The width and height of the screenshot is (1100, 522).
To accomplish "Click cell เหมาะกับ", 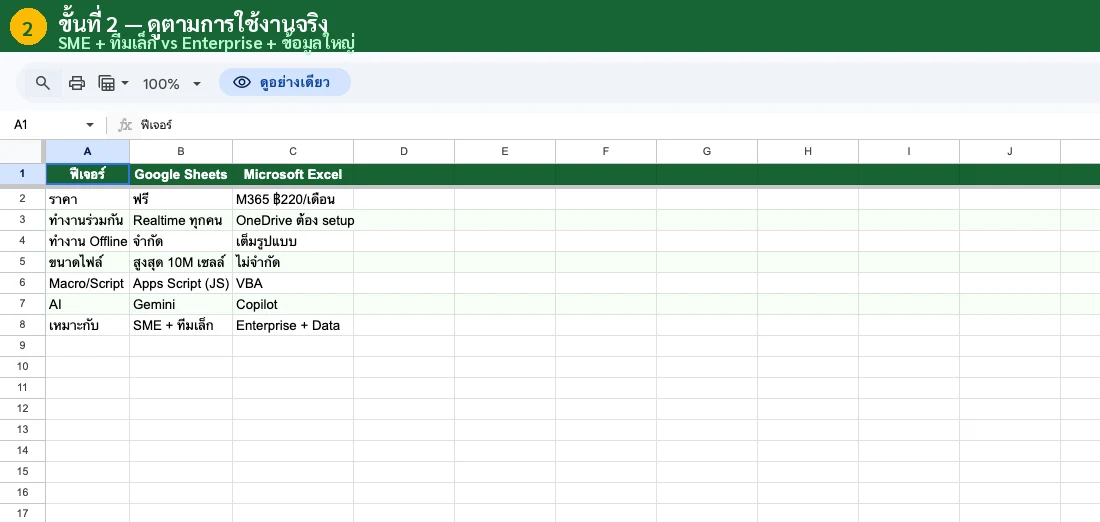I will click(88, 326).
